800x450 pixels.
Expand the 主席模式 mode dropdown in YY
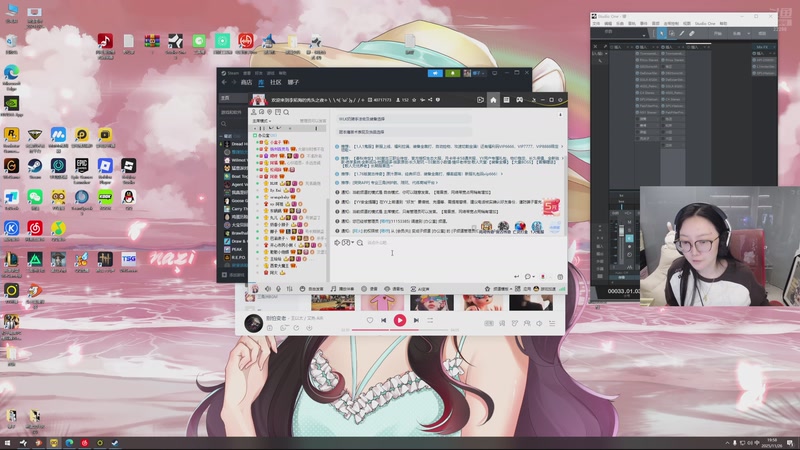(262, 121)
